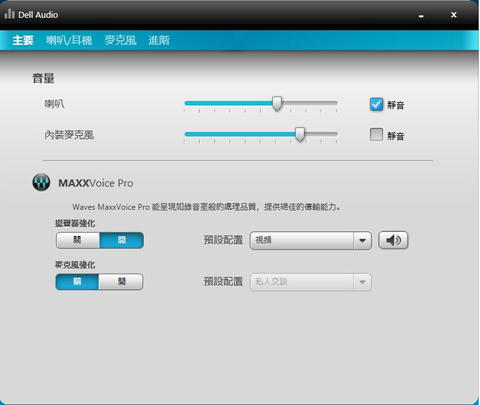Image resolution: width=480 pixels, height=405 pixels.
Task: Minimize the Dell Audio window
Action: coord(421,15)
